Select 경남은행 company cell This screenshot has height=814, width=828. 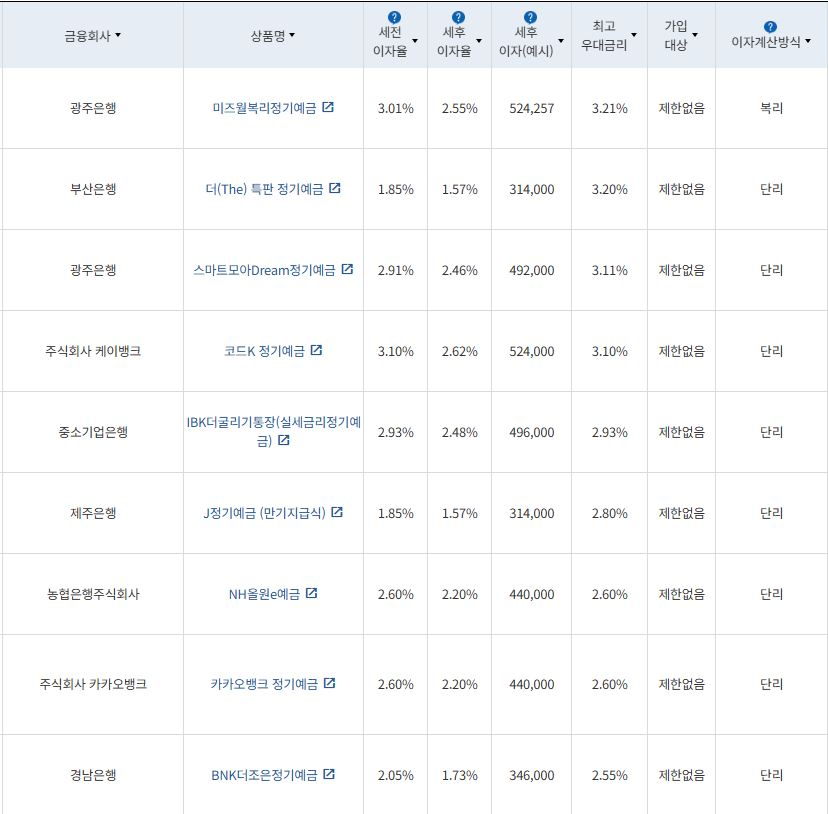pos(93,775)
